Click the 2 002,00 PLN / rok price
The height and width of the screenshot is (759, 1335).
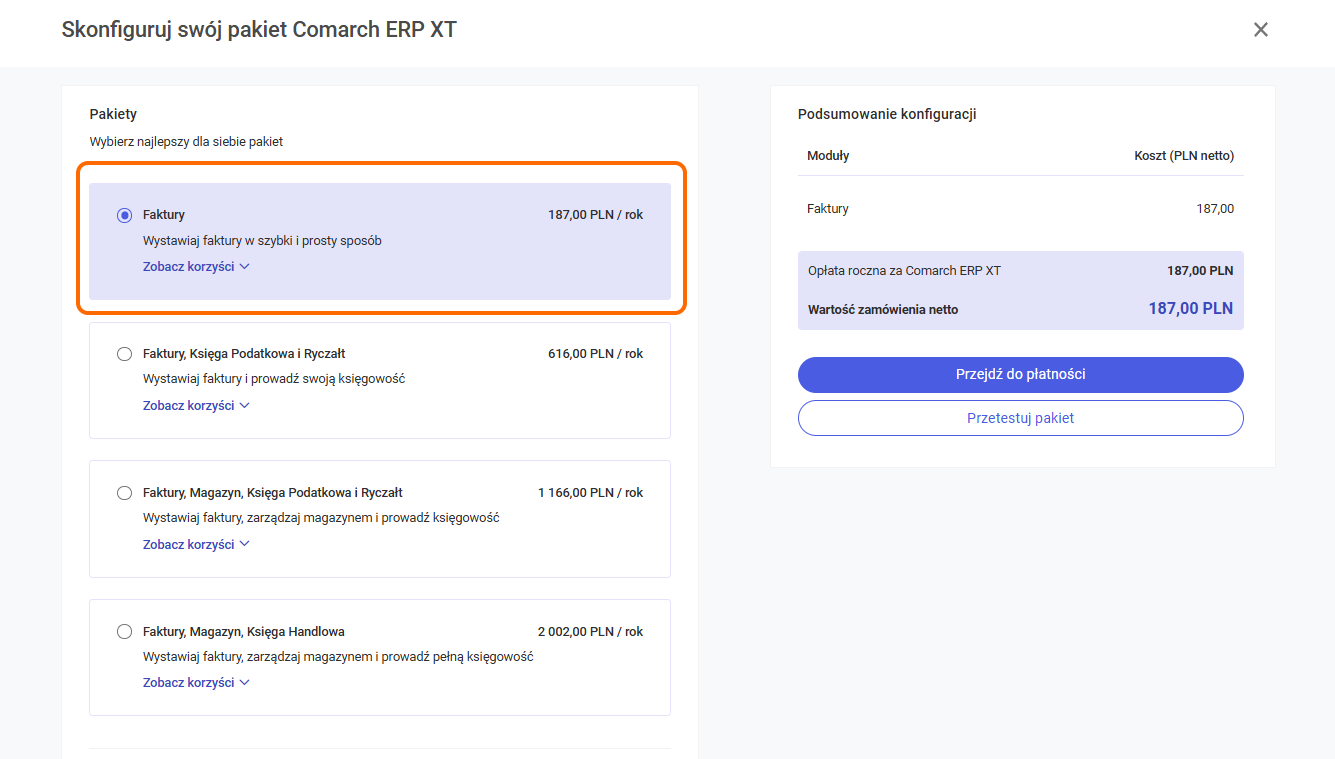click(590, 632)
